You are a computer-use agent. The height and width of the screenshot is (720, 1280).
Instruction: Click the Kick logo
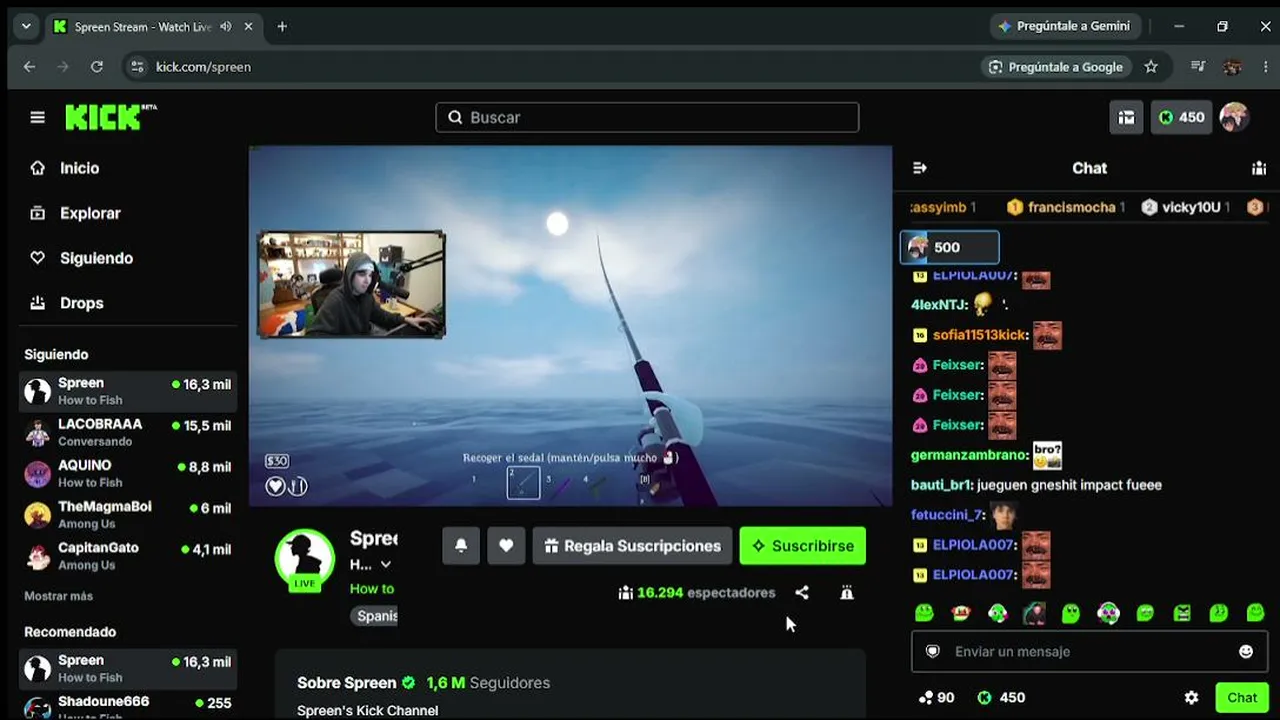tap(111, 117)
